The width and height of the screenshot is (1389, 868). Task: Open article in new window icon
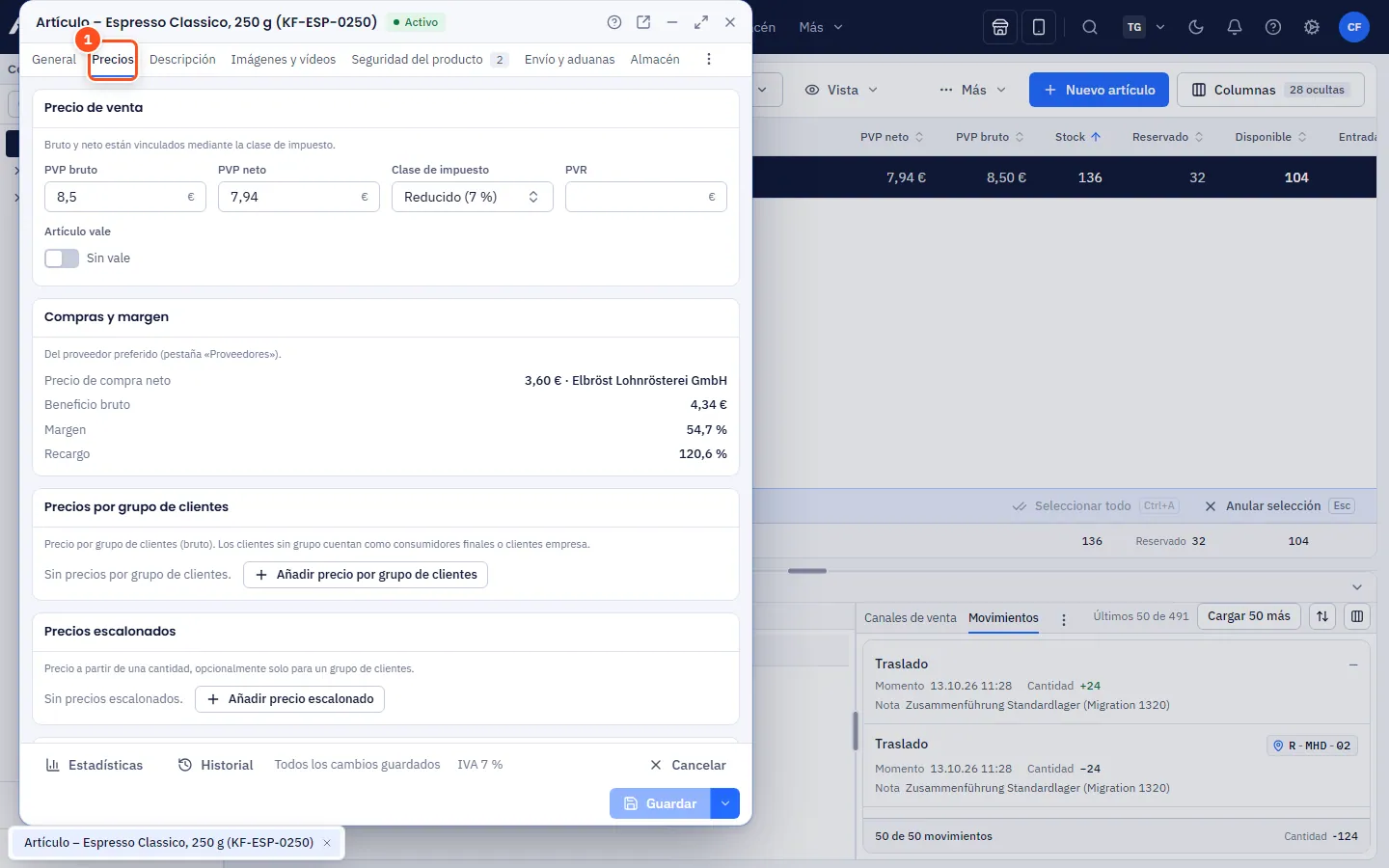click(643, 22)
